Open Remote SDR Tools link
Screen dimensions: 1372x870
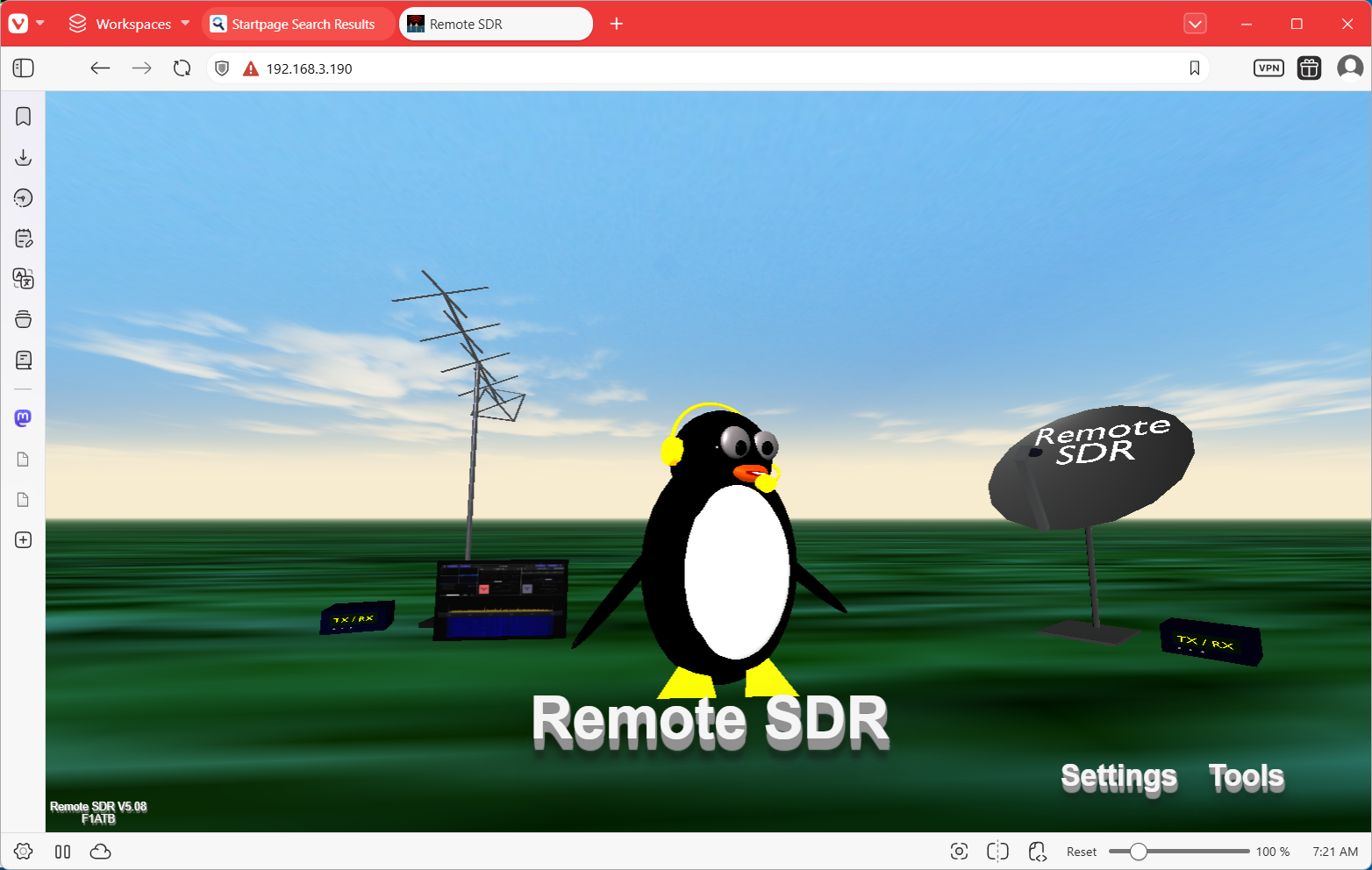click(x=1246, y=776)
